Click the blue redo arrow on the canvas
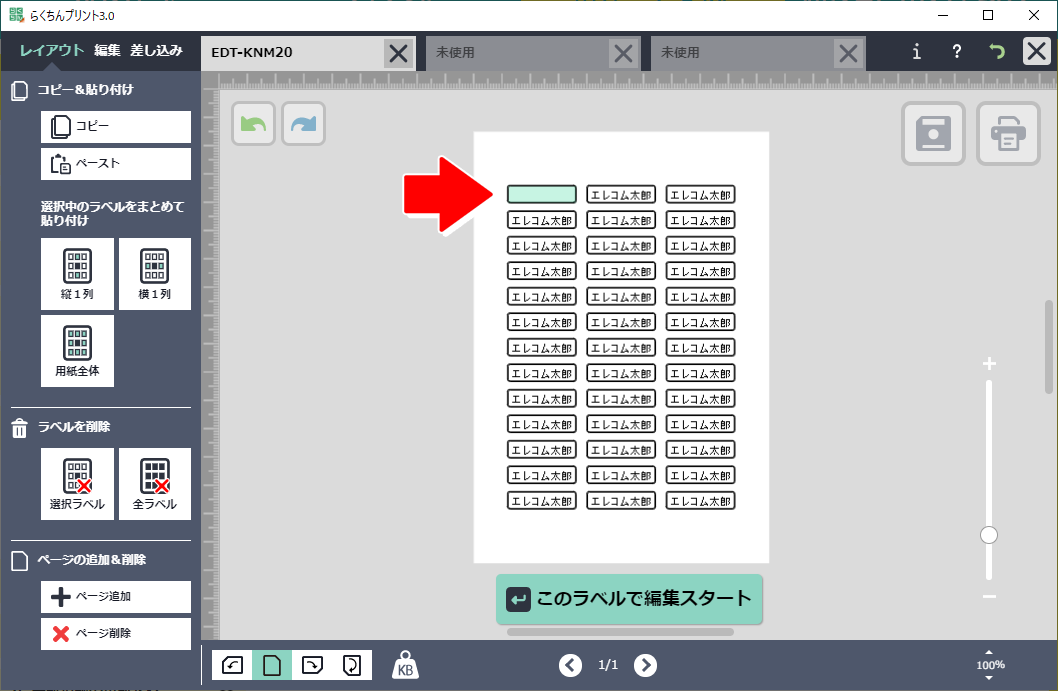1058x691 pixels. [304, 123]
